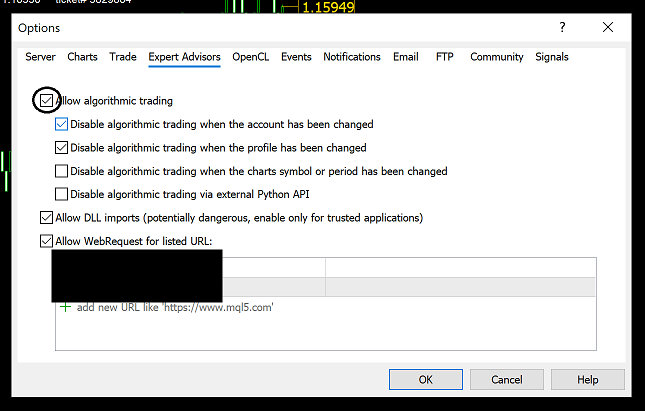Image resolution: width=645 pixels, height=411 pixels.
Task: Switch to the Community tab
Action: pos(497,57)
